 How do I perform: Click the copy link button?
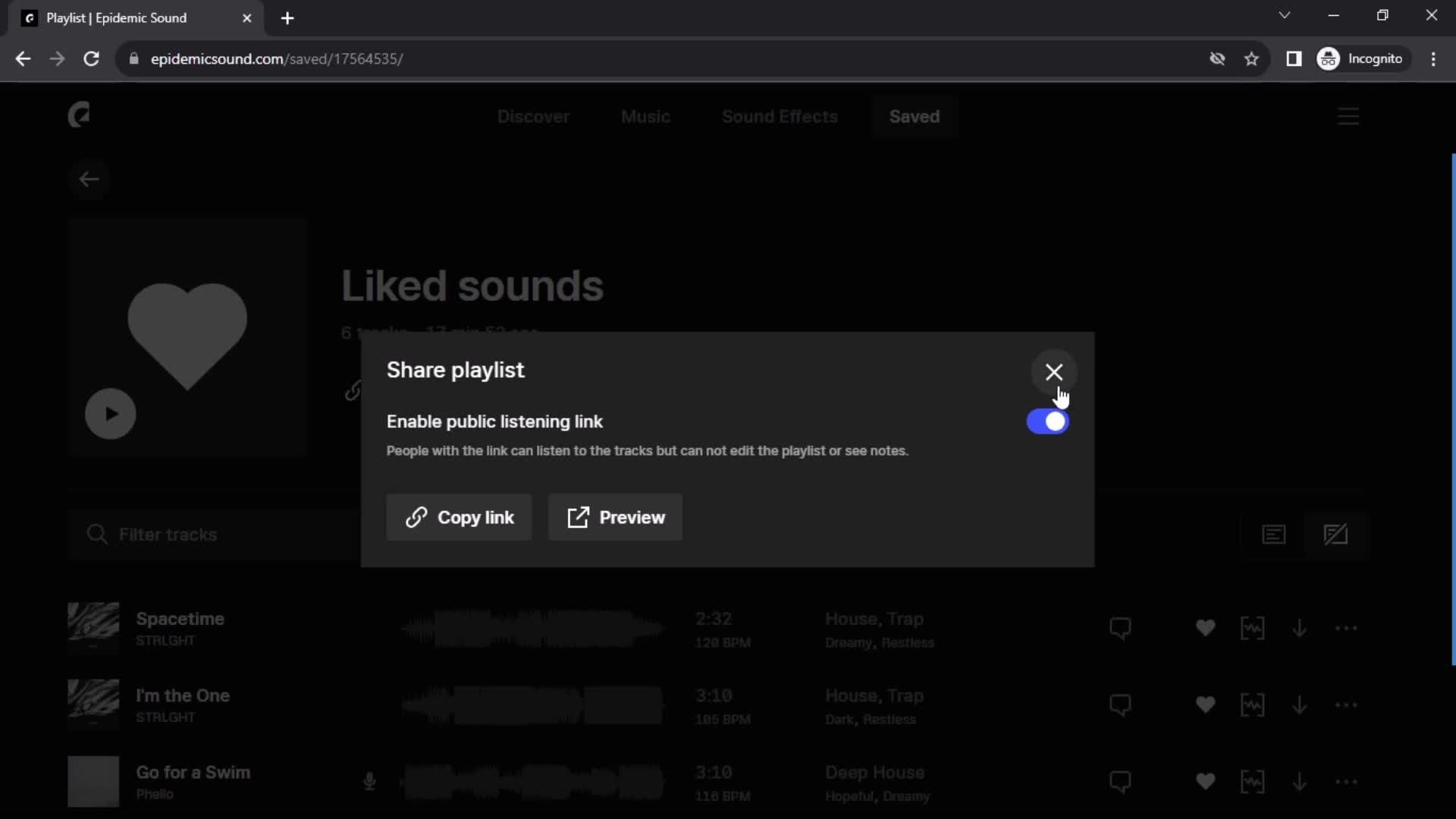pos(460,517)
